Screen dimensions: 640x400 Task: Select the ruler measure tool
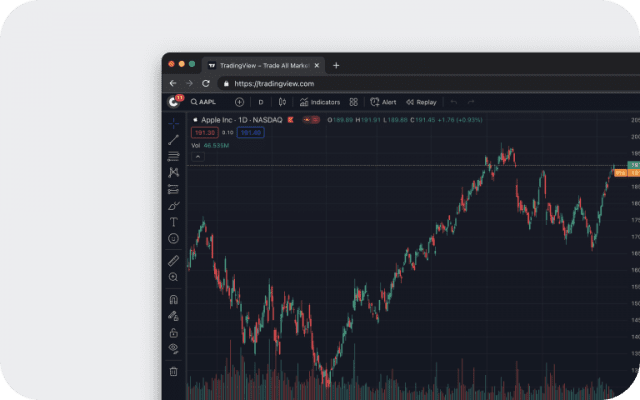173,260
